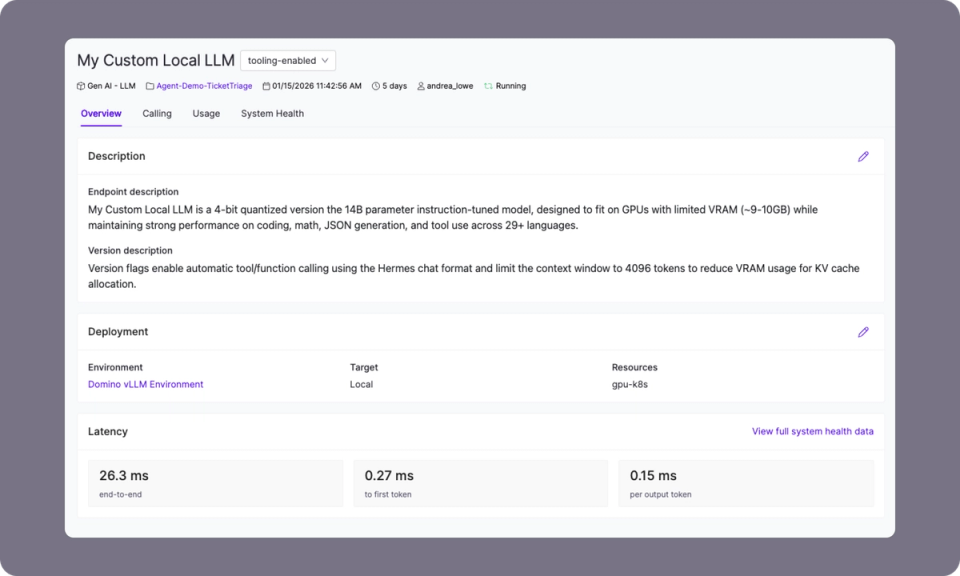Click the Description edit pencil icon
This screenshot has width=960, height=576.
pyautogui.click(x=863, y=156)
